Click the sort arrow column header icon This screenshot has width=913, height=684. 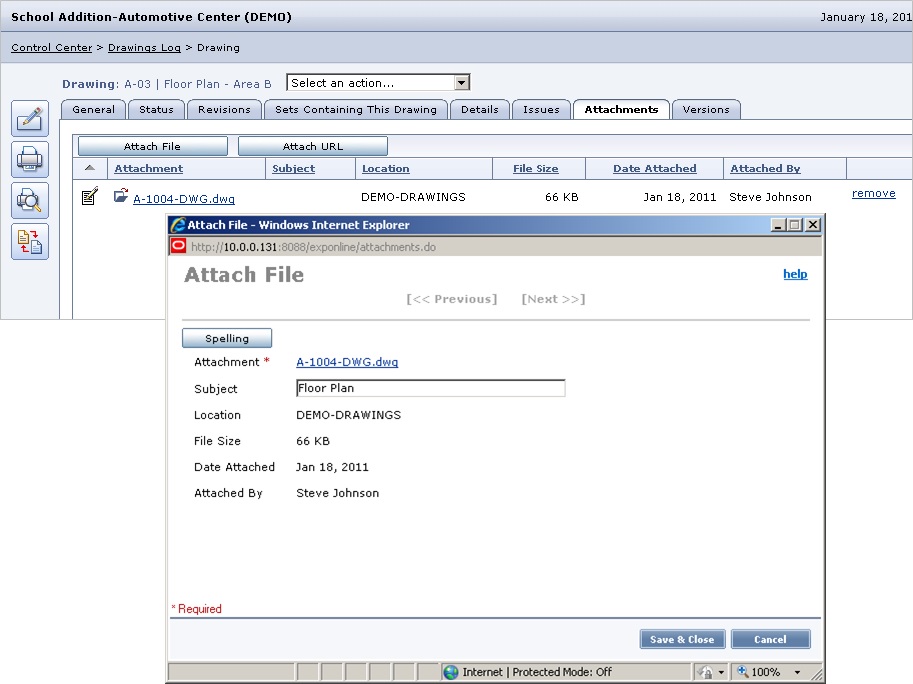(90, 168)
